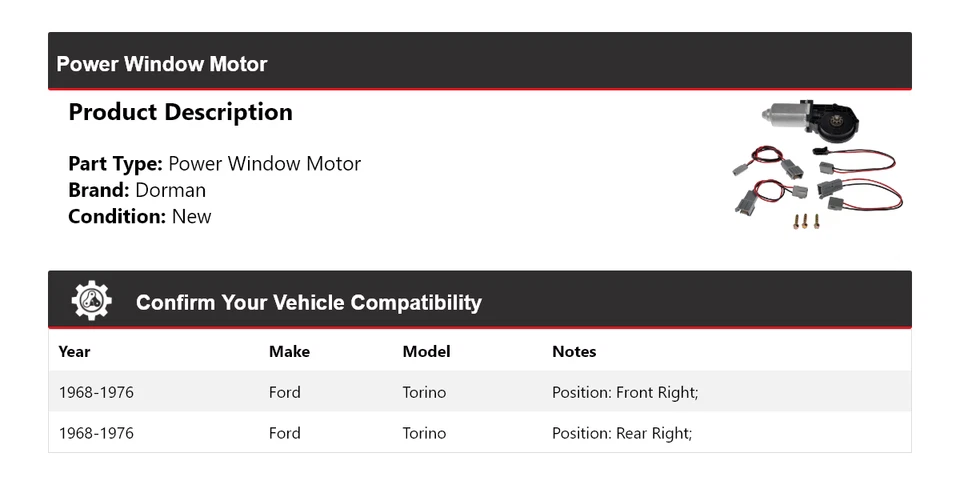The height and width of the screenshot is (485, 960).
Task: Click the Model column header
Action: point(426,352)
